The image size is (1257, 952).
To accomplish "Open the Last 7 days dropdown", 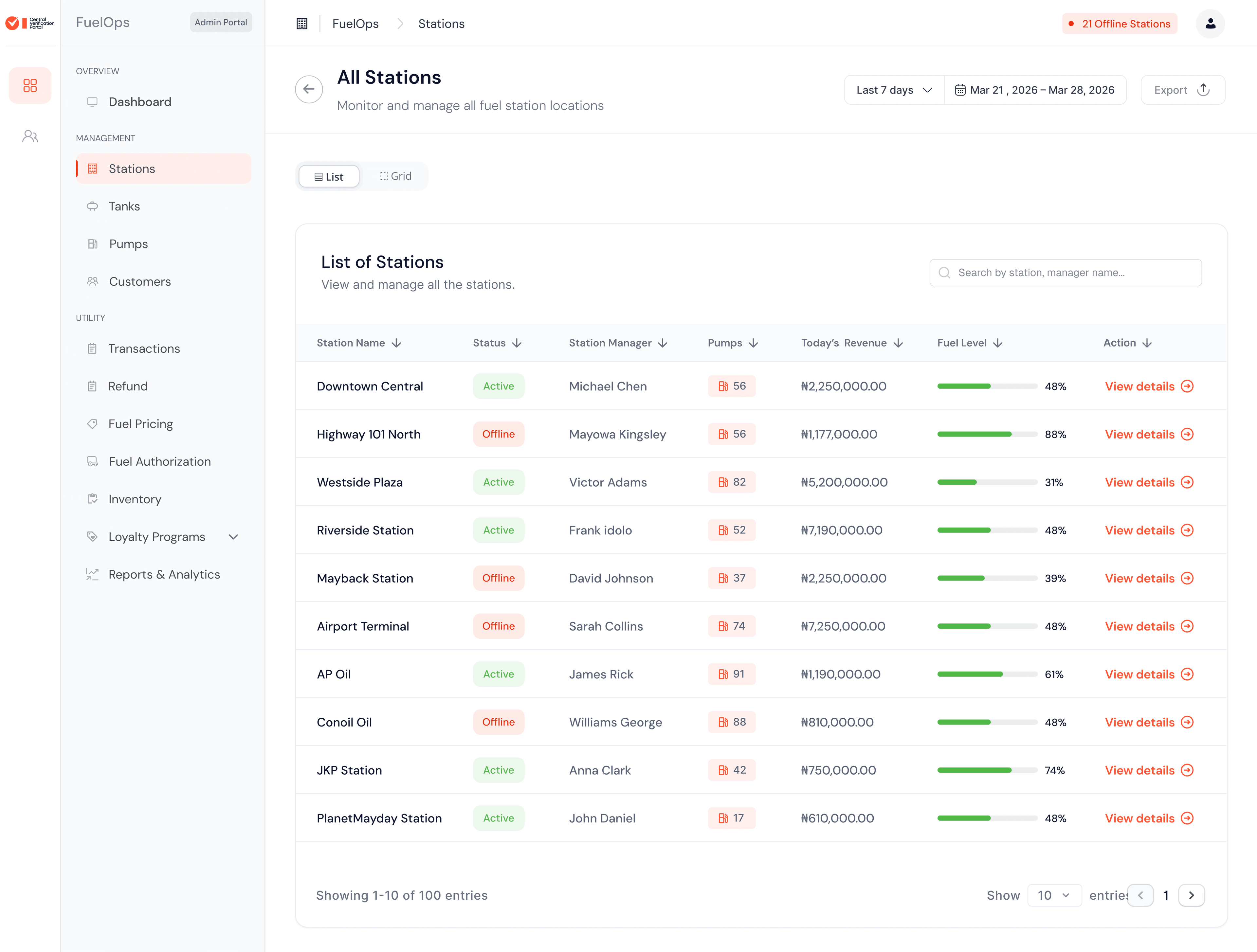I will [x=894, y=90].
